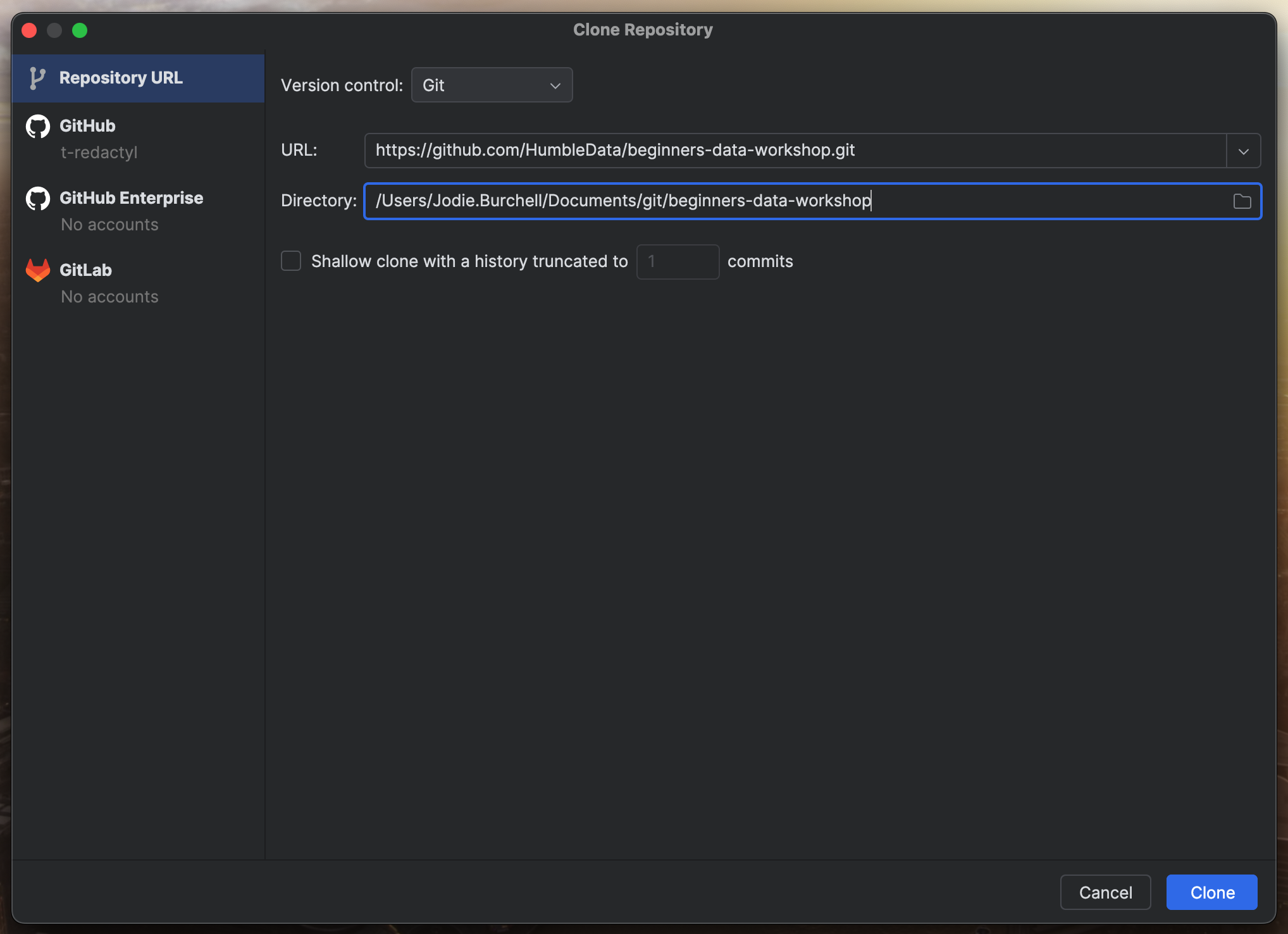Click the URL field dropdown chevron icon
1288x934 pixels.
click(x=1242, y=151)
